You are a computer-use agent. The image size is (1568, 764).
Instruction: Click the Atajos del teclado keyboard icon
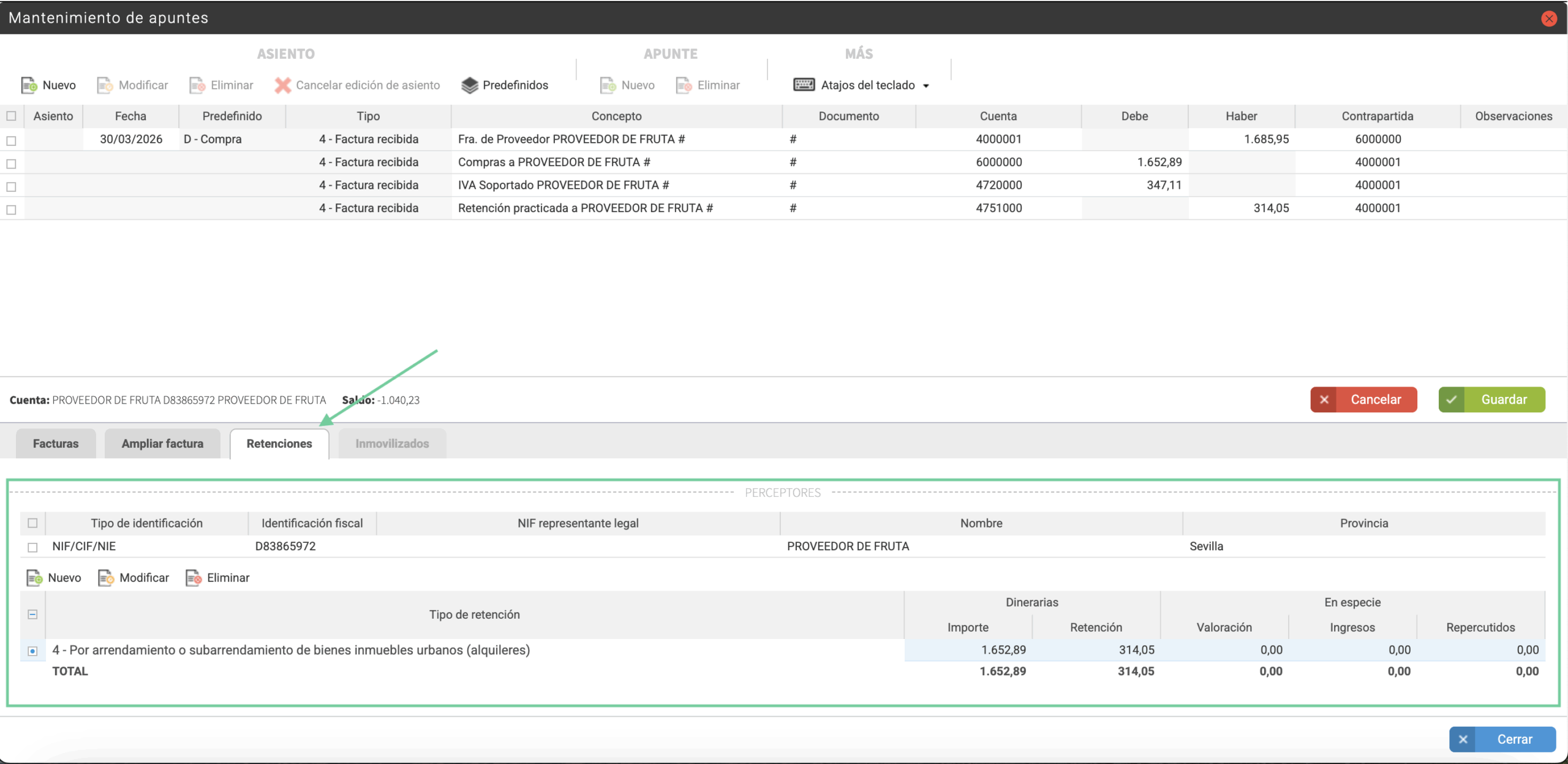pos(804,85)
